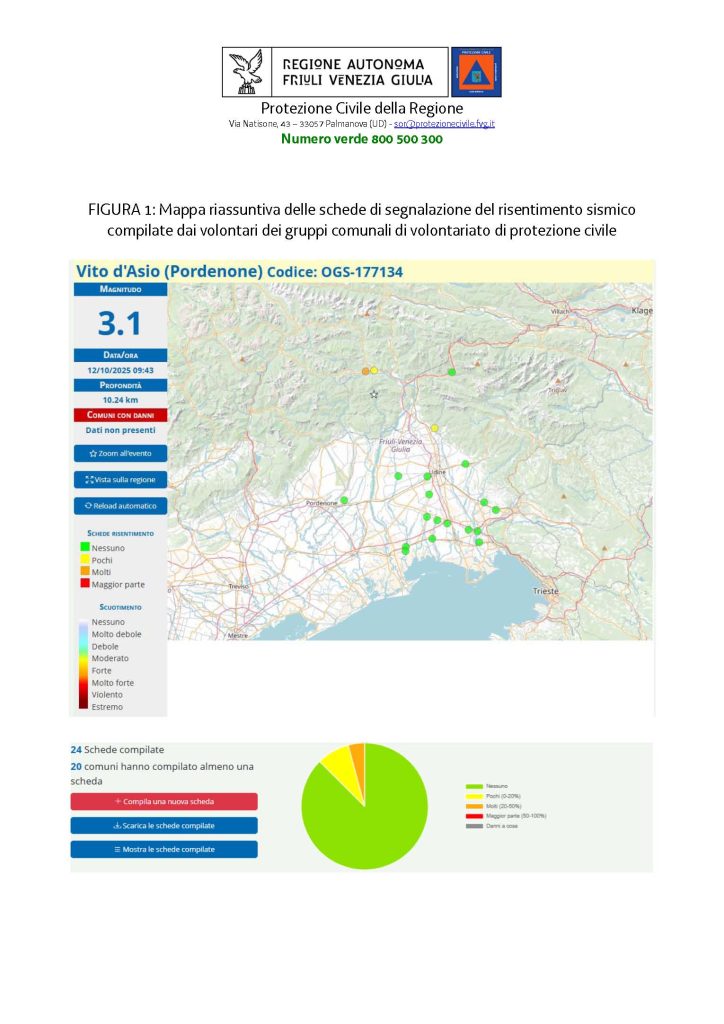Click the yellow marker north of Udine
Image resolution: width=724 pixels, height=1024 pixels.
[x=435, y=428]
